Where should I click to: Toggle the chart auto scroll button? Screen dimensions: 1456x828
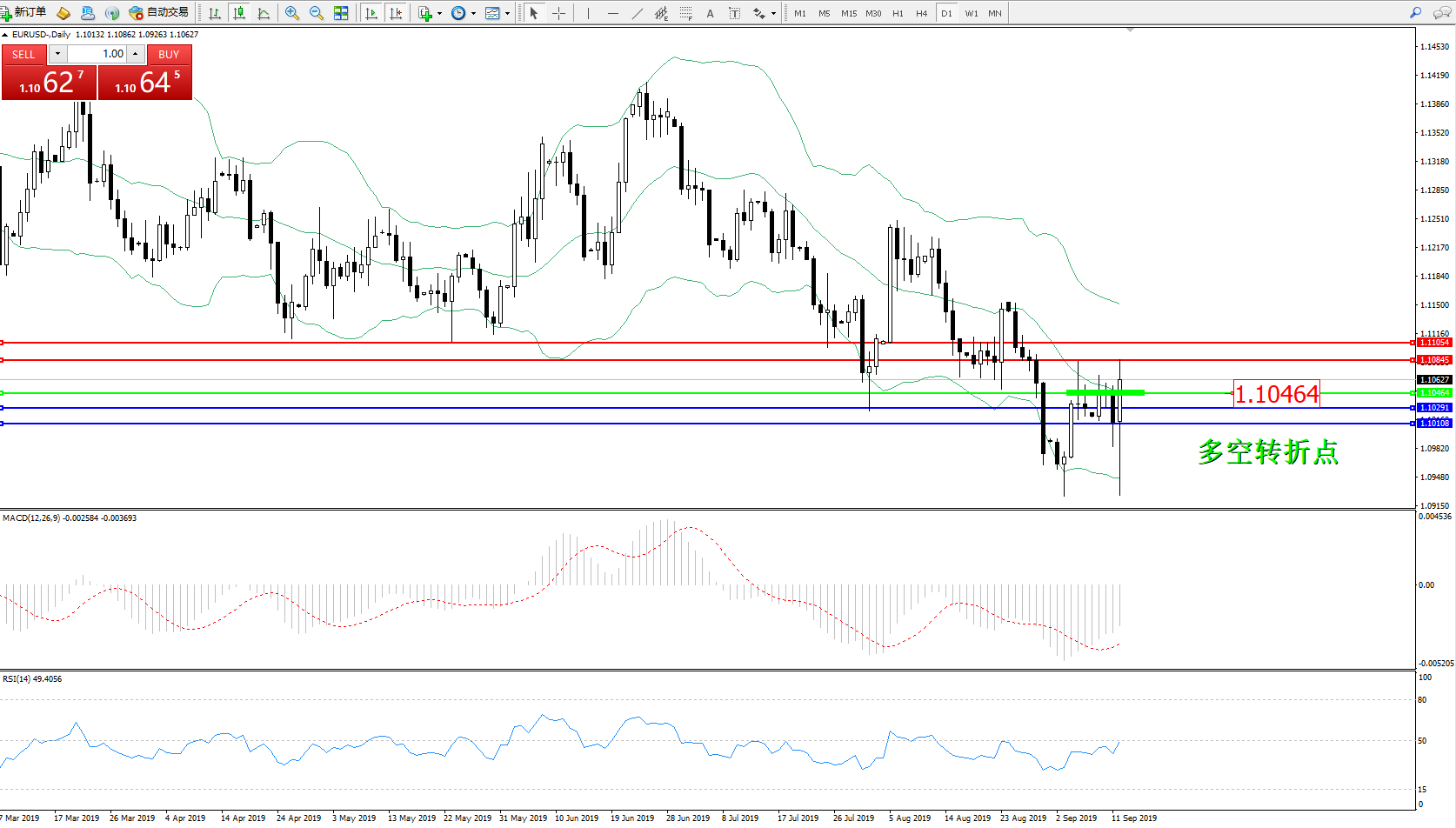pos(371,13)
